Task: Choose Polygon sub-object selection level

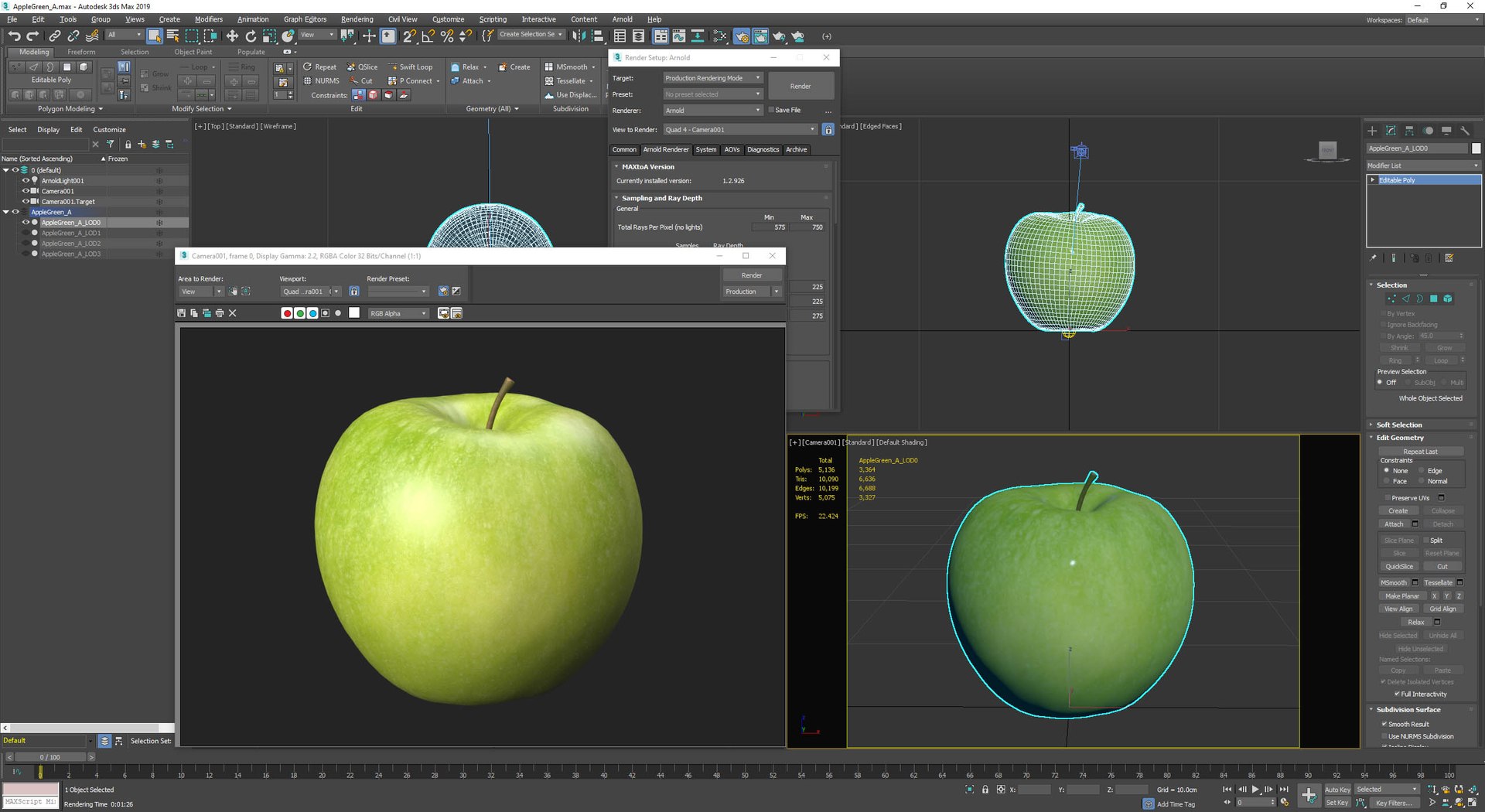Action: click(x=1433, y=299)
